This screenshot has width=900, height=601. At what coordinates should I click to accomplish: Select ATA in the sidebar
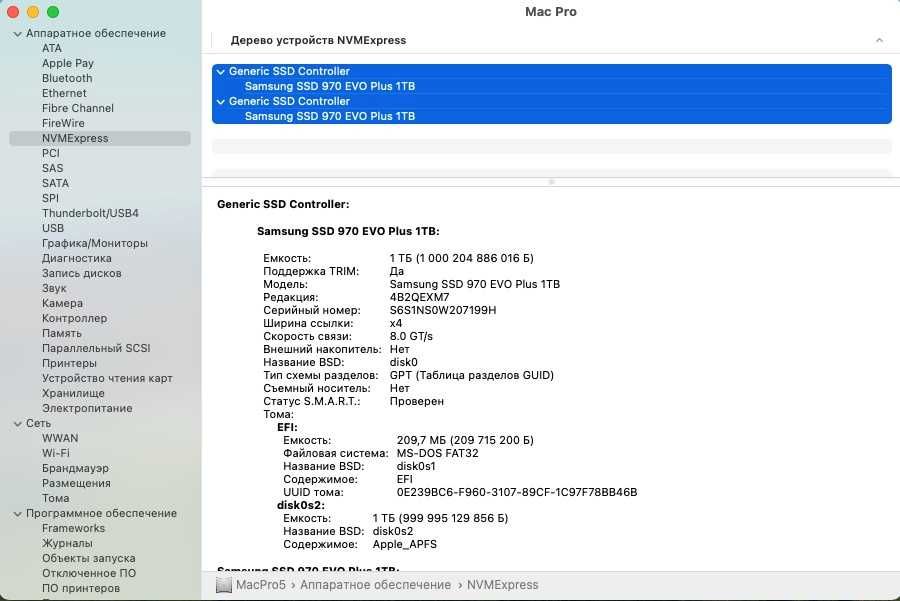(x=52, y=48)
